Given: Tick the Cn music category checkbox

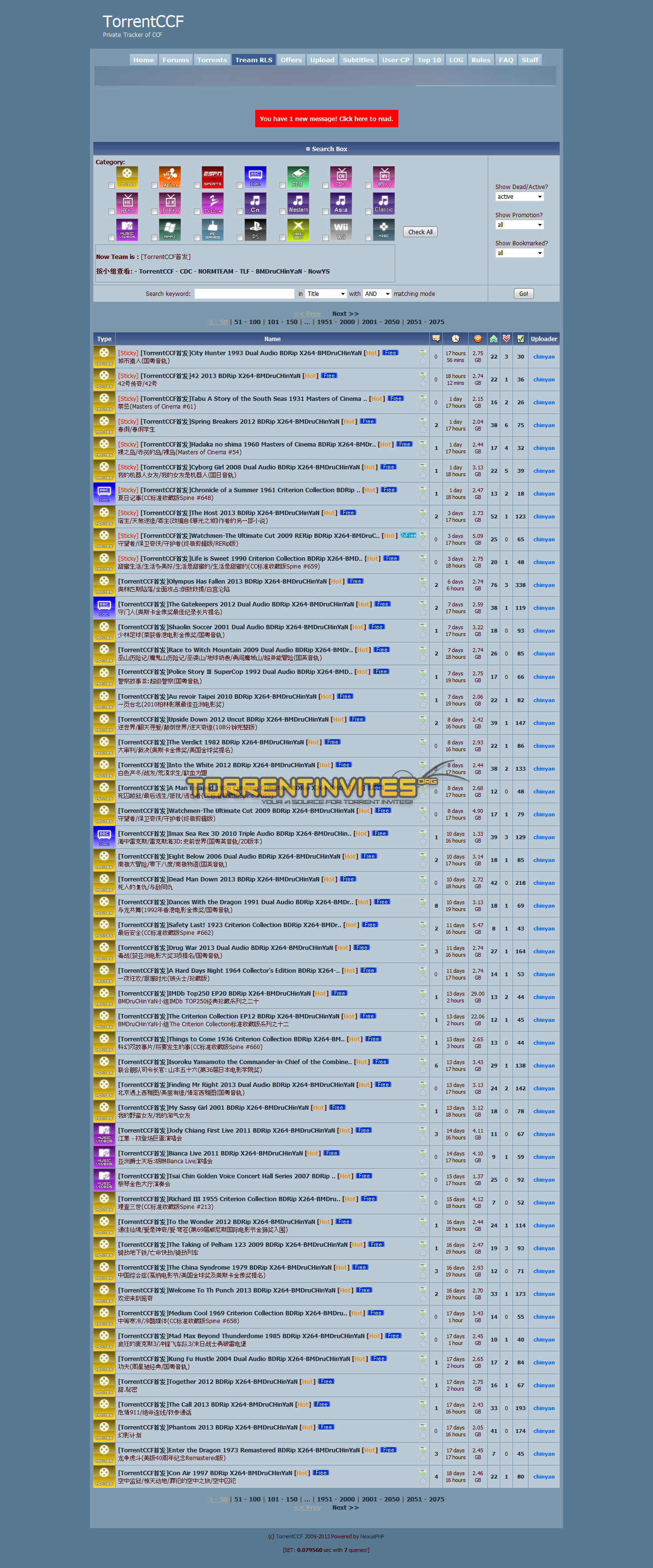Looking at the screenshot, I should 240,211.
